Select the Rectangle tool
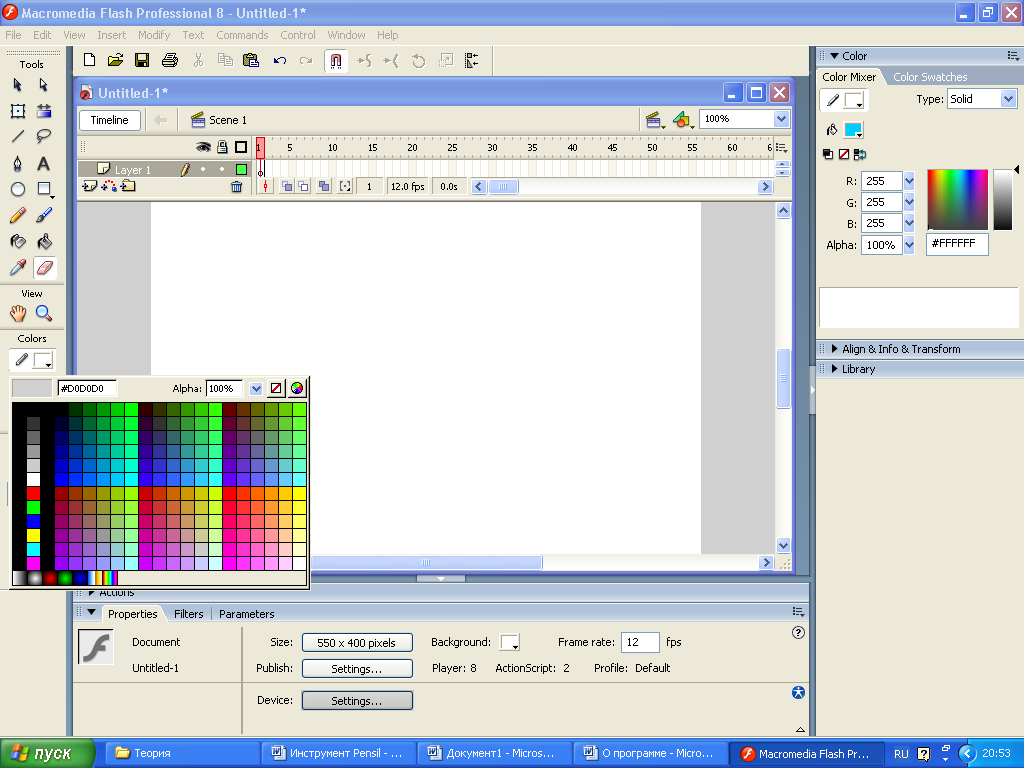 44,189
